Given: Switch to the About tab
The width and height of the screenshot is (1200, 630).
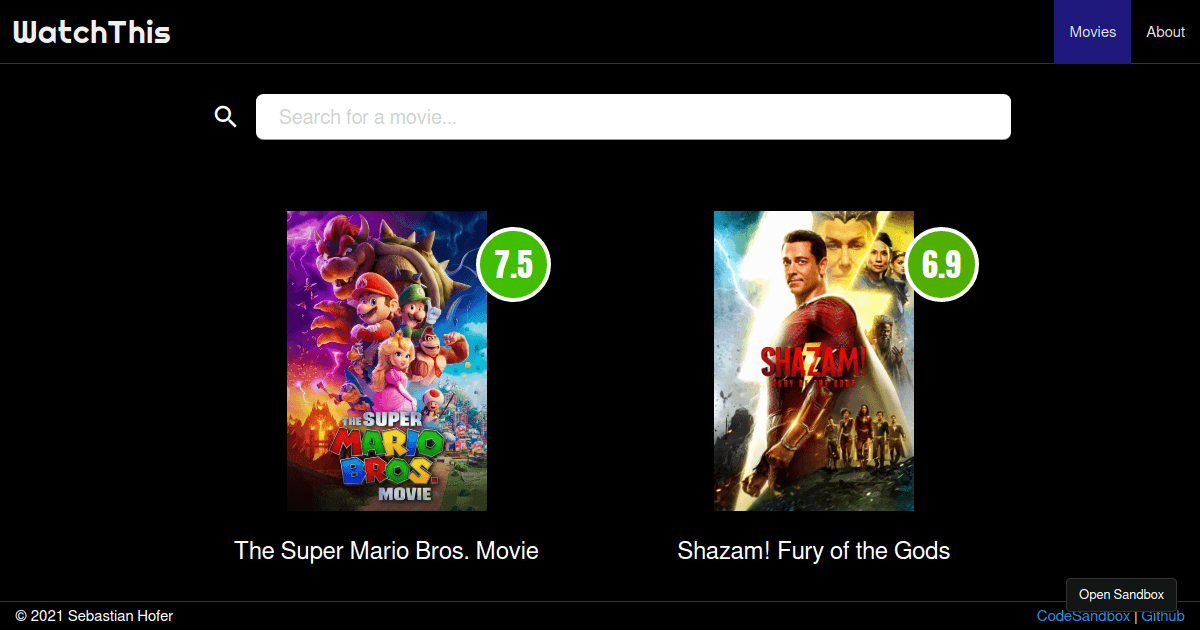Looking at the screenshot, I should [1165, 32].
